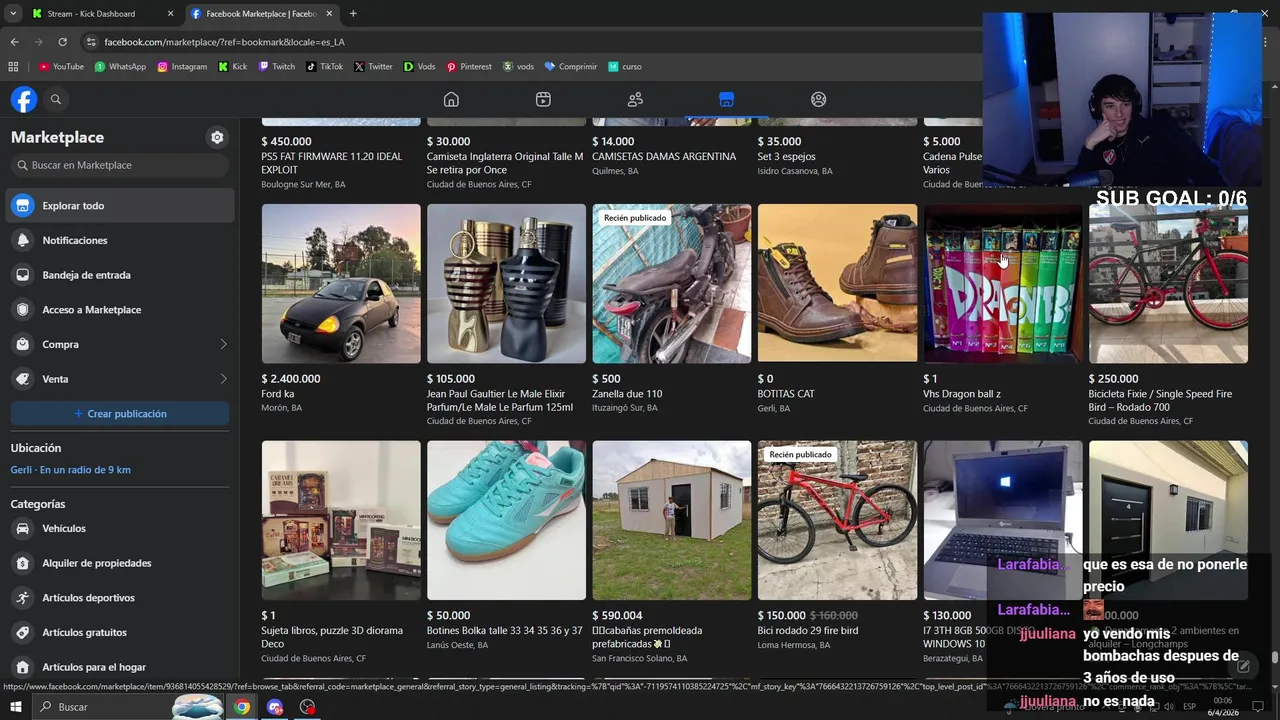Open Sujeta libros puzzle 3D listing photo
The height and width of the screenshot is (720, 1280).
coord(341,520)
